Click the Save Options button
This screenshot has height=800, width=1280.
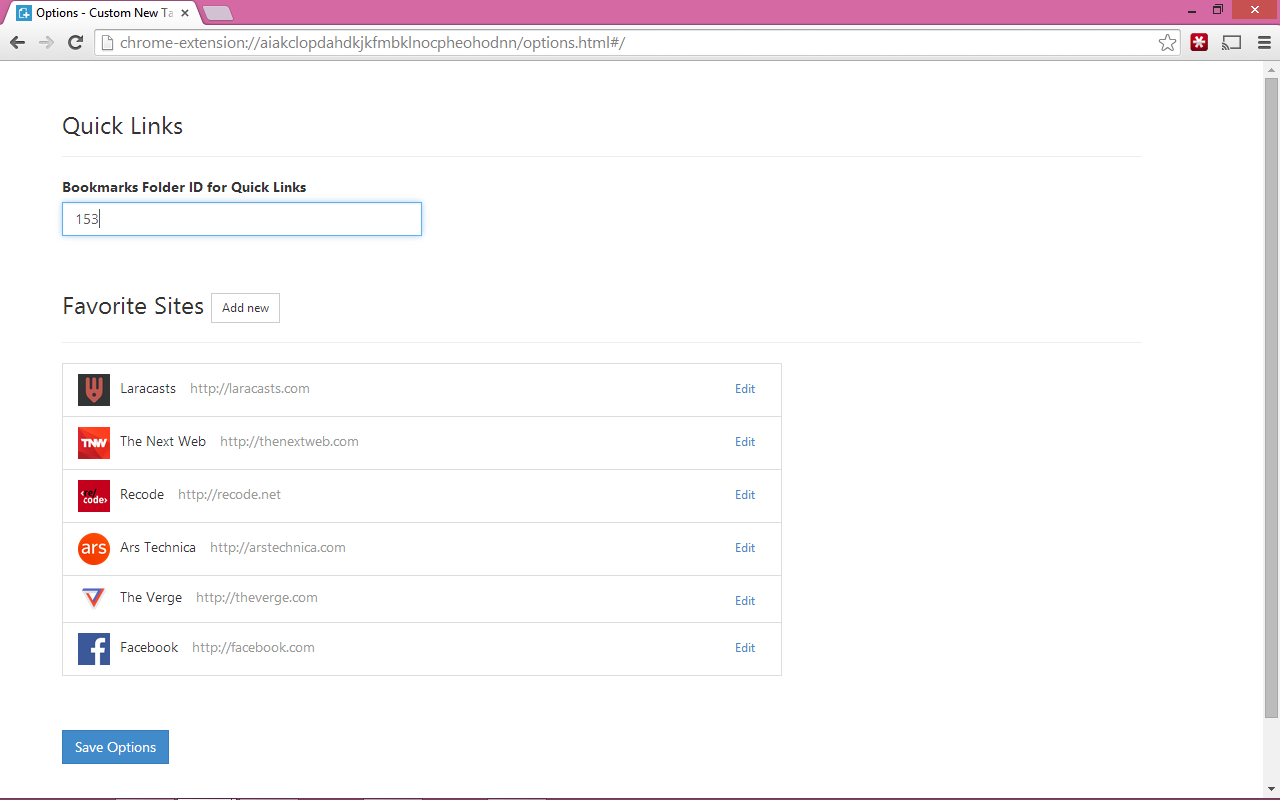(x=115, y=747)
